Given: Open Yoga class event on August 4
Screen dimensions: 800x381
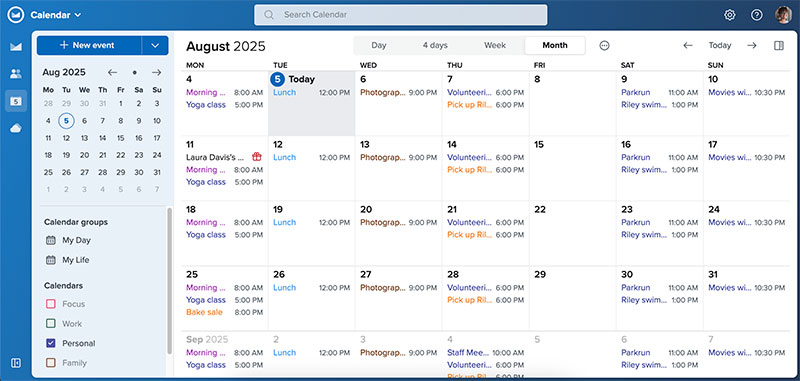Looking at the screenshot, I should (x=224, y=105).
